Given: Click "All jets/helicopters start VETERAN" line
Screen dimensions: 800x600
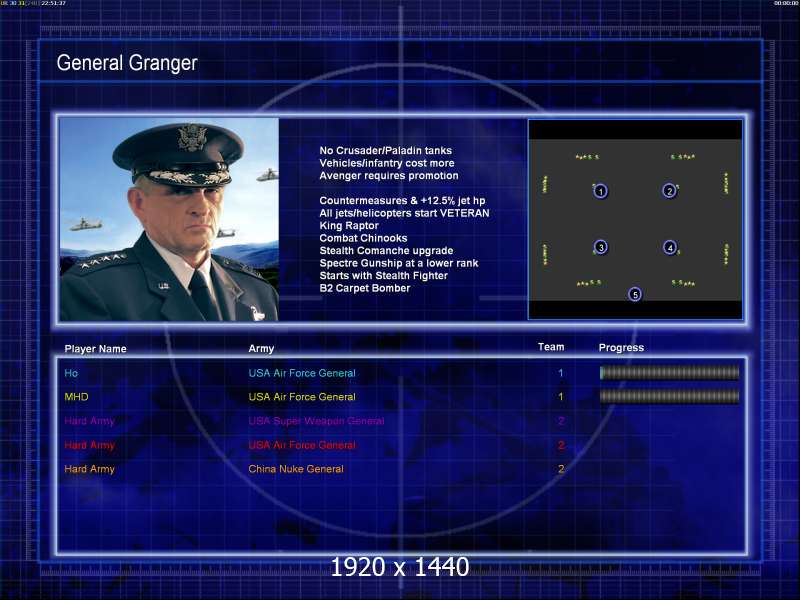Looking at the screenshot, I should pos(404,213).
